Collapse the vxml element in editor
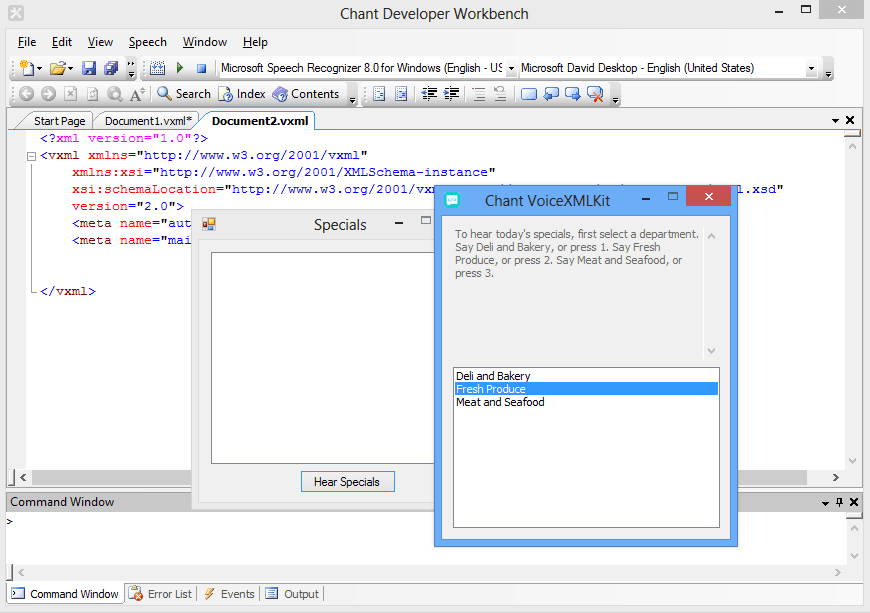Image resolution: width=870 pixels, height=613 pixels. click(32, 156)
